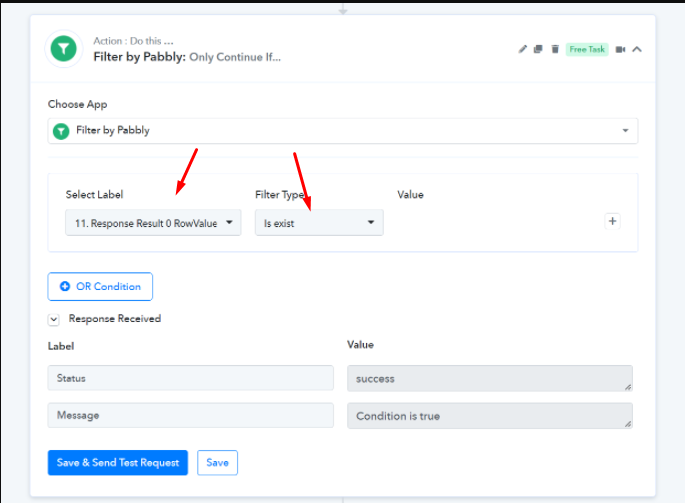Click the green Filter by Pabbly step icon

[x=64, y=49]
